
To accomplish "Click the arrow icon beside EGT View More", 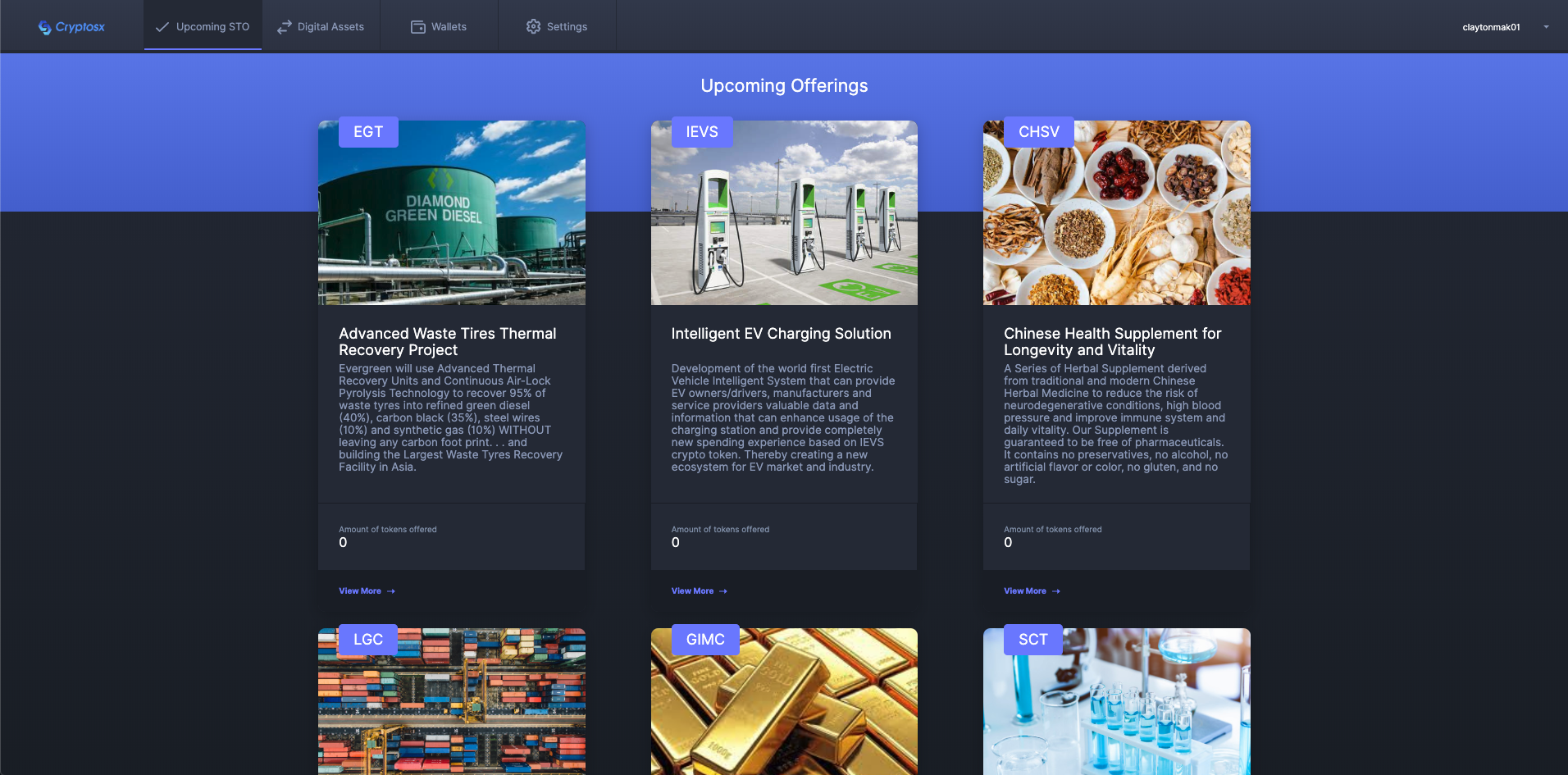I will pos(391,591).
